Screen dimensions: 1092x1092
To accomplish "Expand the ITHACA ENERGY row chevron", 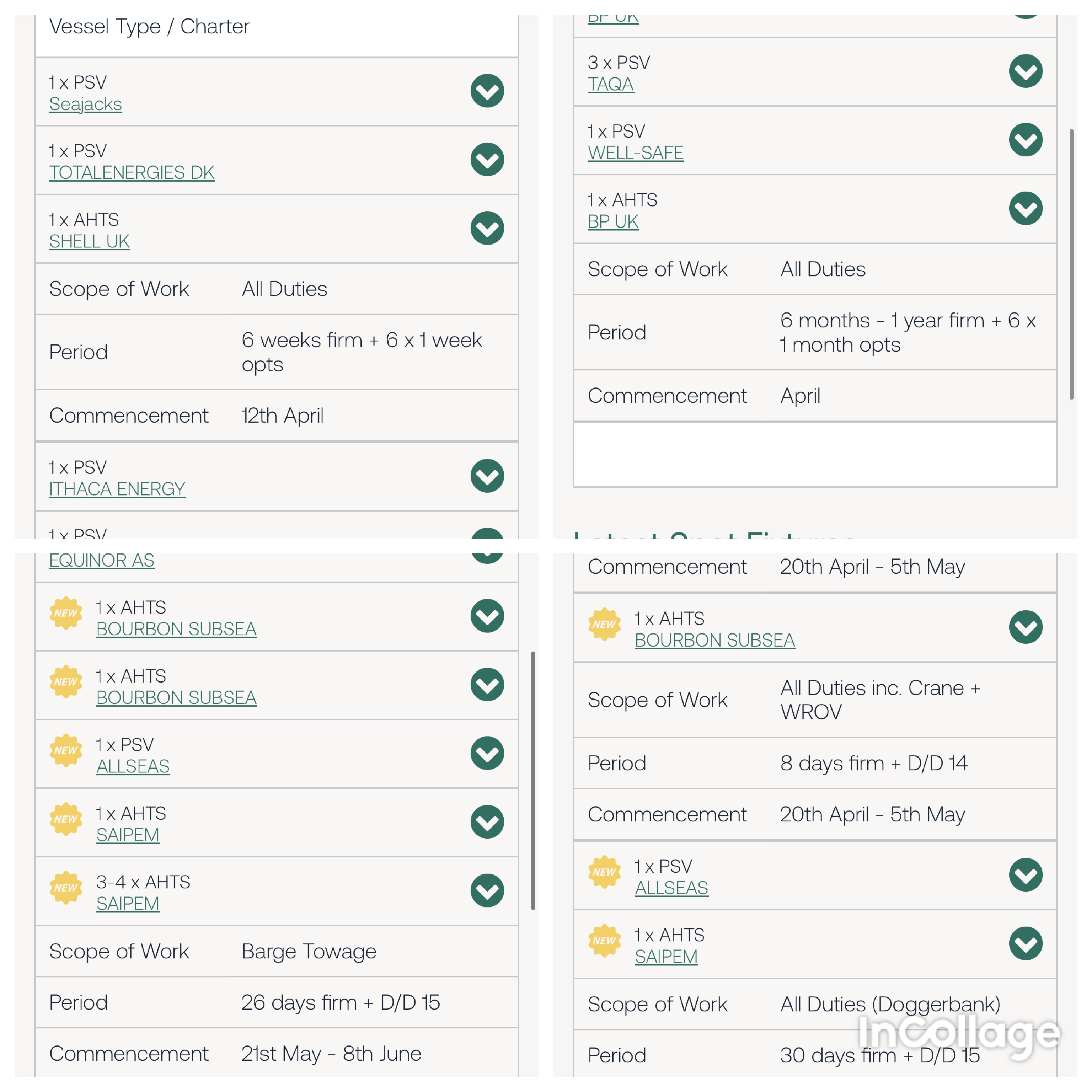I will click(x=487, y=476).
